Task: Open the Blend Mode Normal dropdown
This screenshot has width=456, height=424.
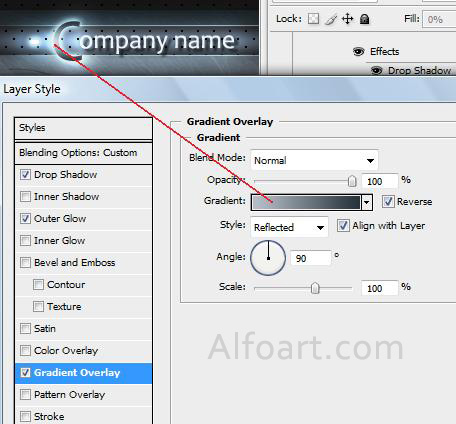Action: pos(314,160)
